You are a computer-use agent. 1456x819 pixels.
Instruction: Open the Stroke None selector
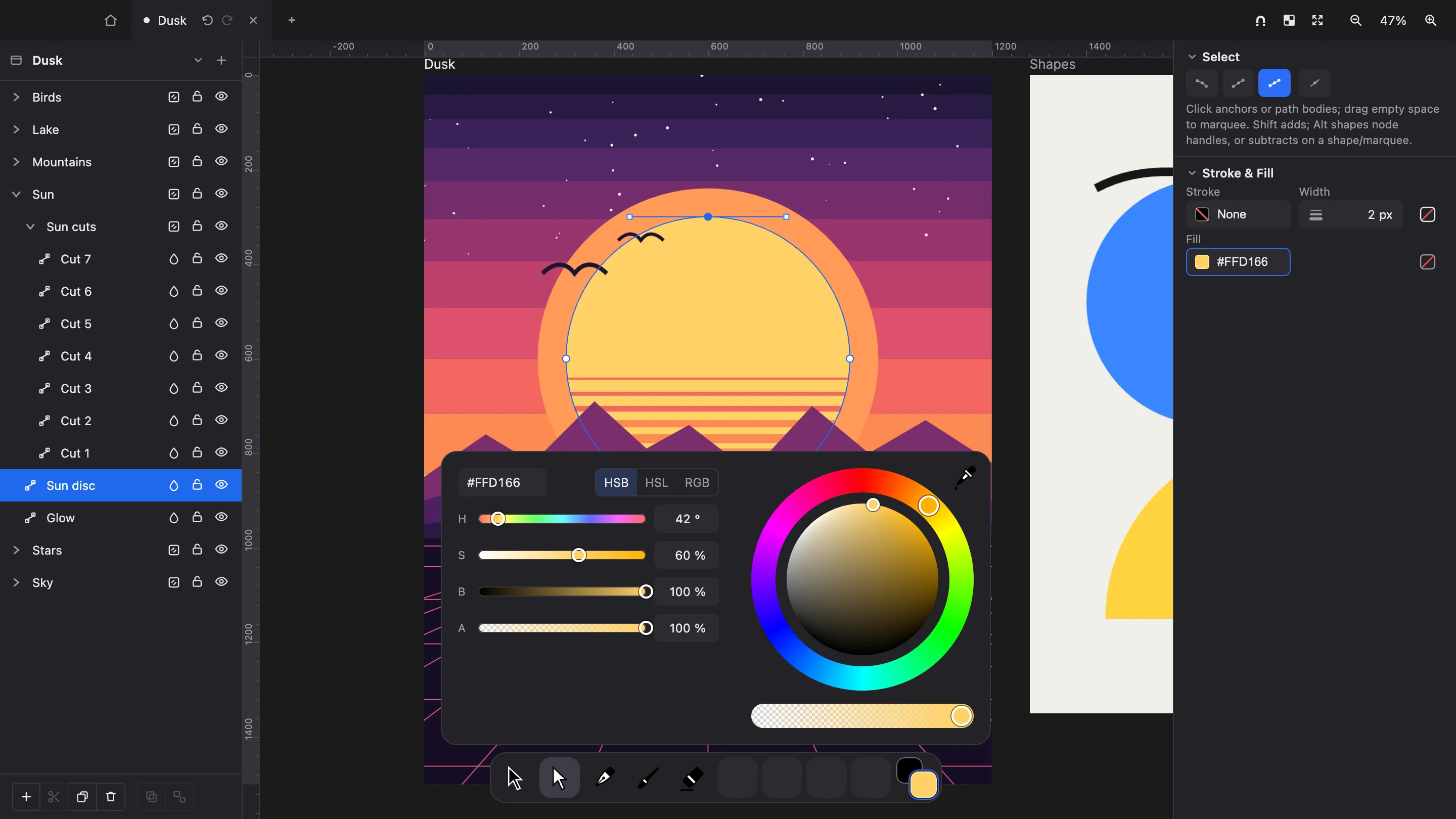point(1238,215)
